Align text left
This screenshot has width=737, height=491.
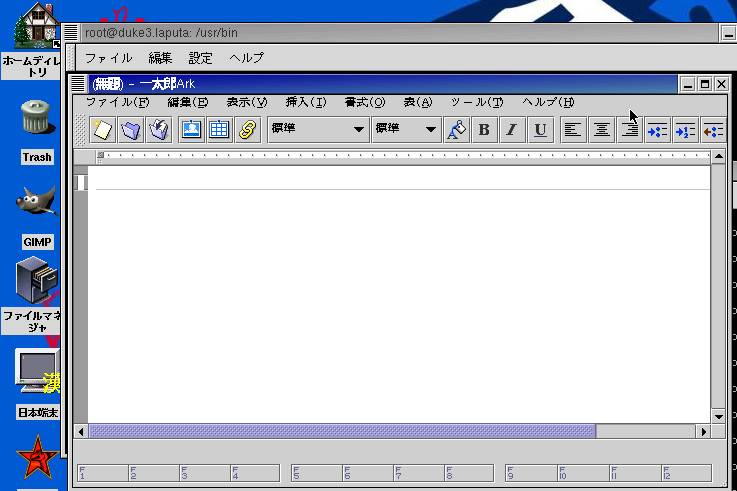tap(573, 130)
